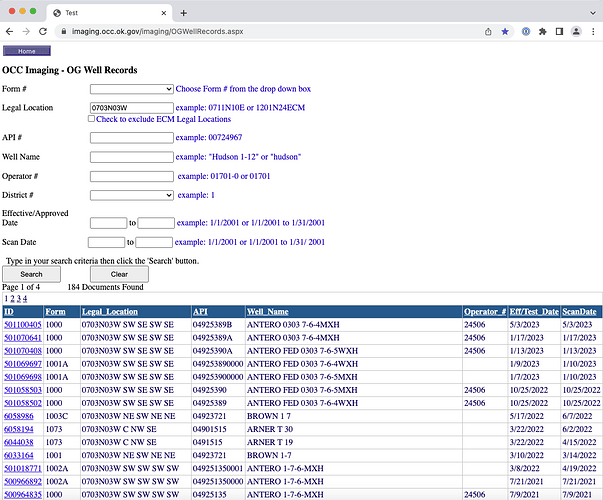Open document 500966892
Viewport: 603px width, 500px height.
23,482
